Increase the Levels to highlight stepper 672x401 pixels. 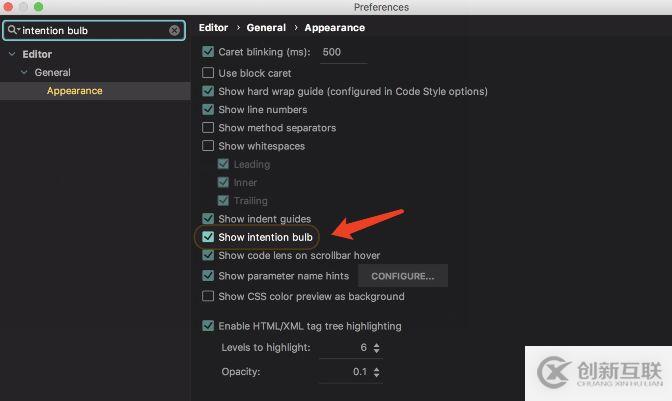click(x=376, y=344)
